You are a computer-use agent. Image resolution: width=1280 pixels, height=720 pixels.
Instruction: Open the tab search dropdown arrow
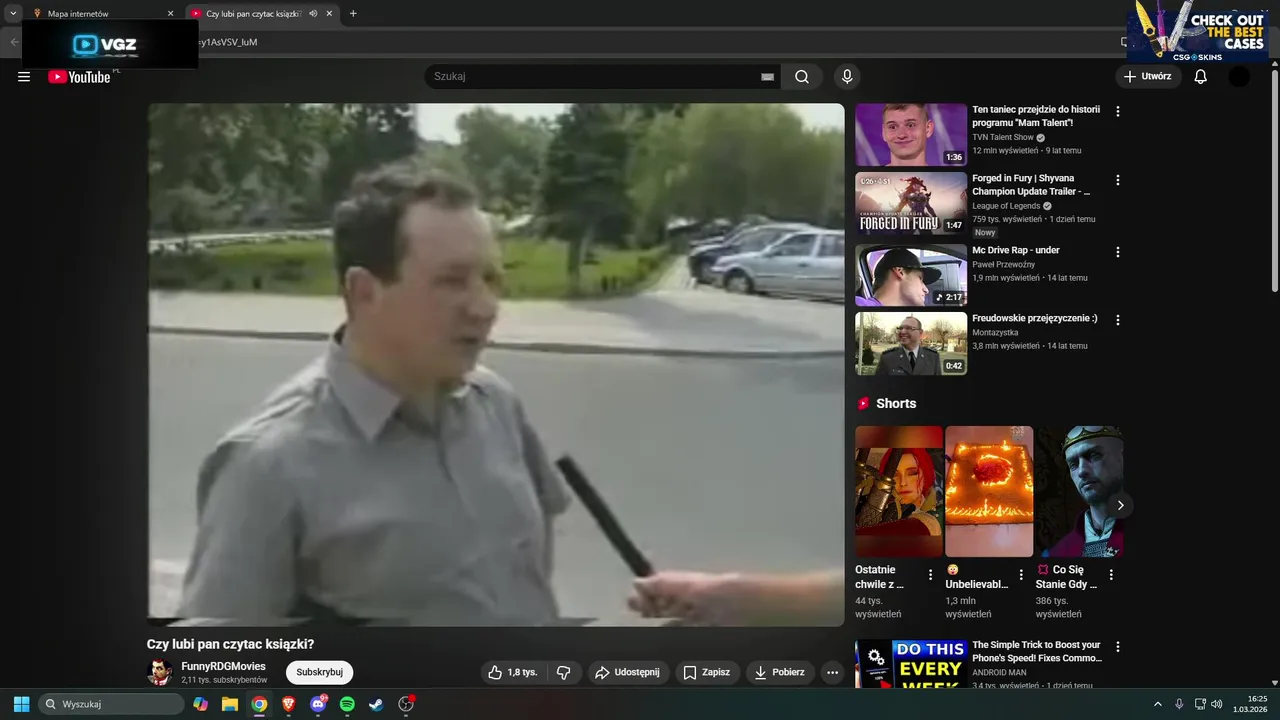[x=13, y=14]
